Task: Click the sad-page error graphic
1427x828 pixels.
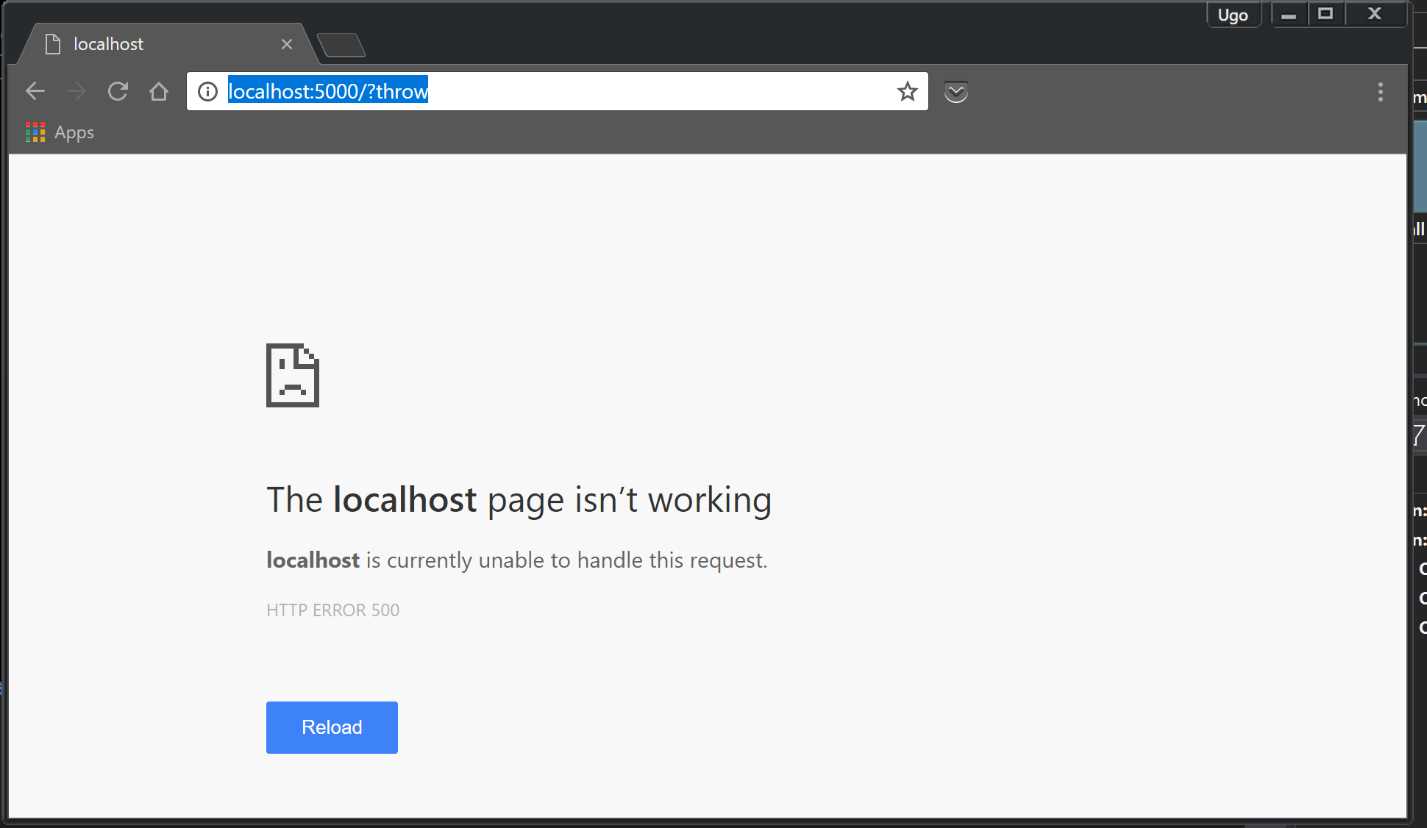Action: click(x=293, y=375)
